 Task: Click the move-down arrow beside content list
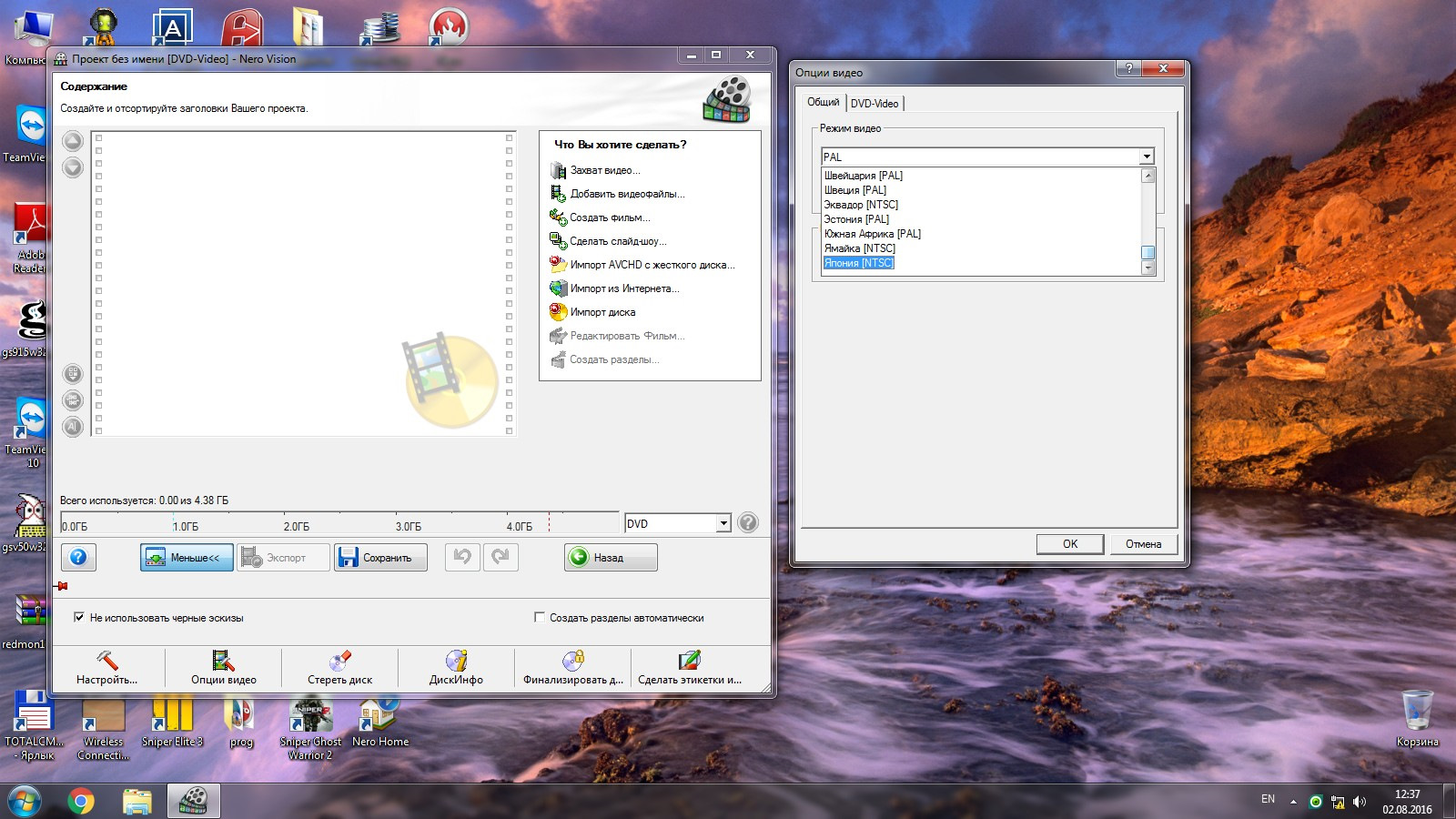click(73, 167)
